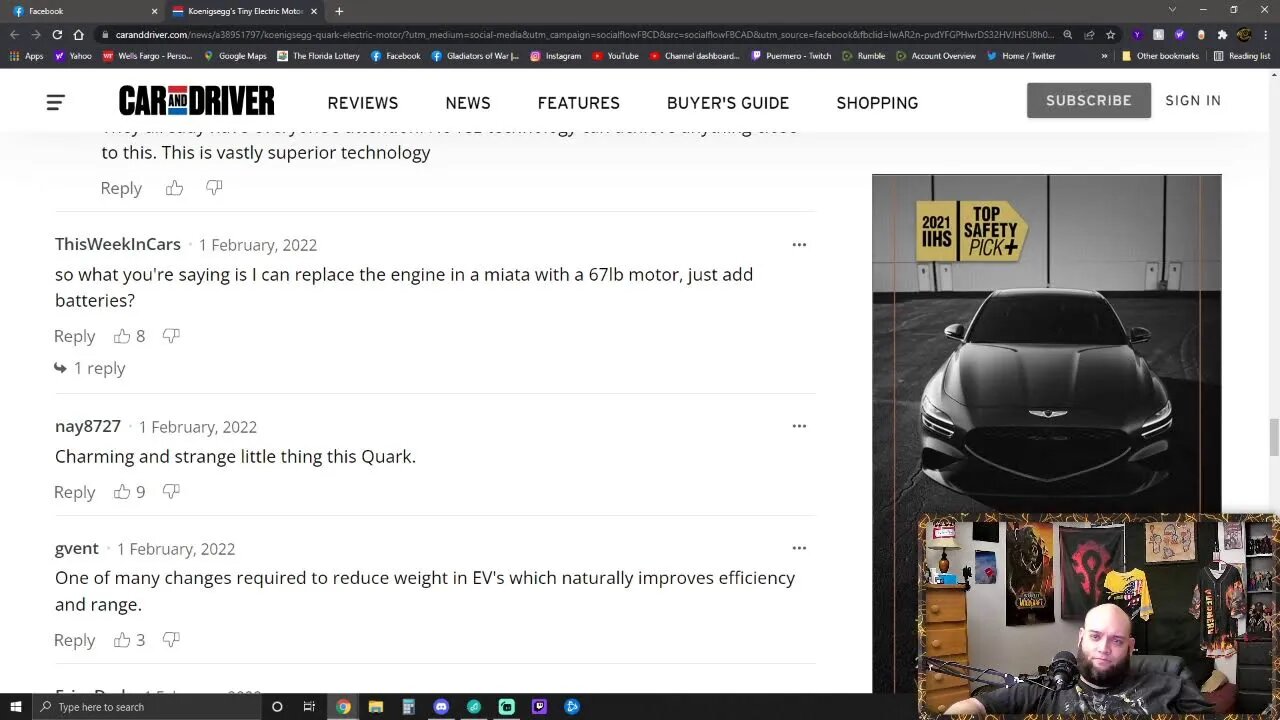Reply to nay8727's comment

(x=75, y=492)
